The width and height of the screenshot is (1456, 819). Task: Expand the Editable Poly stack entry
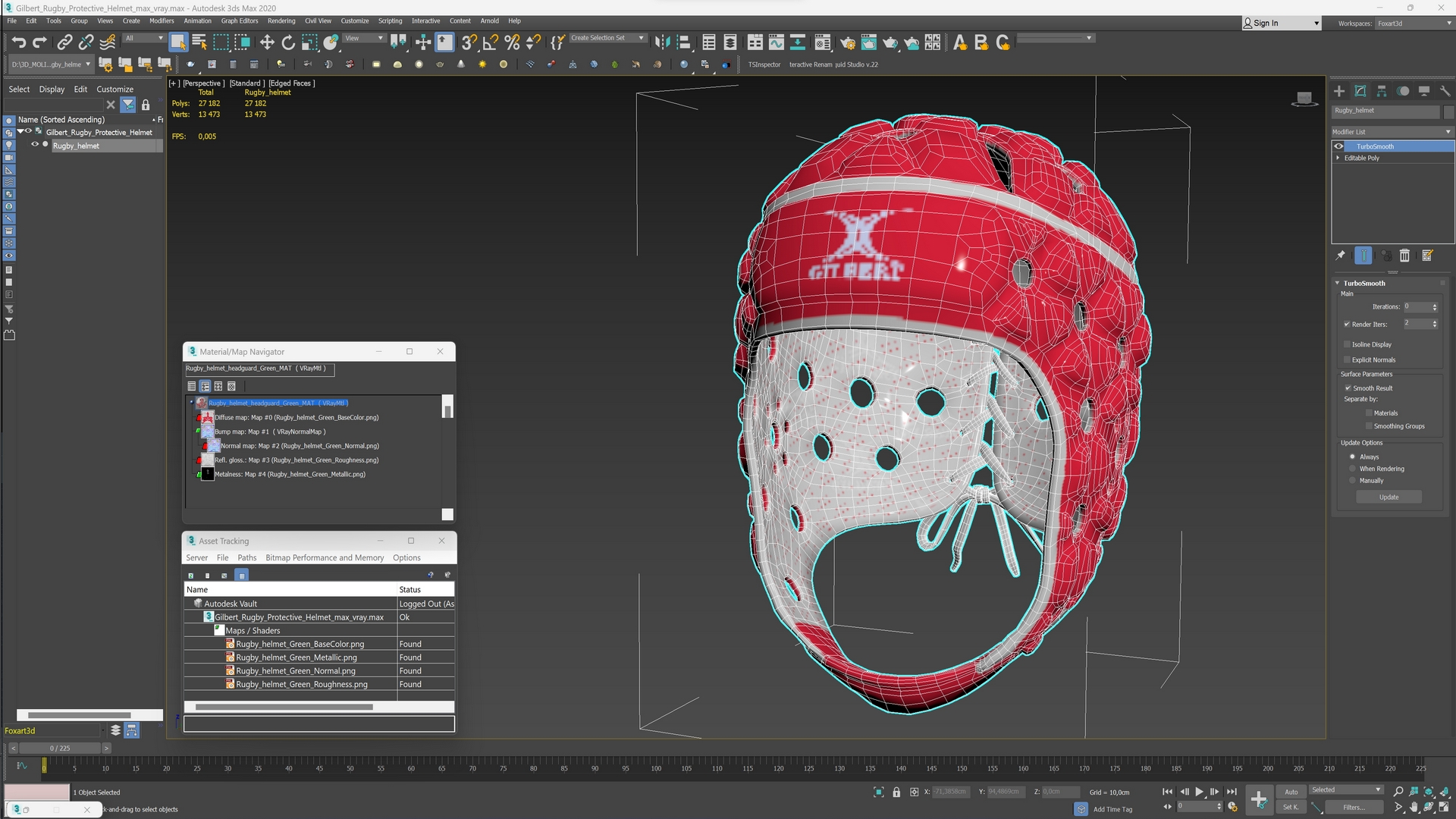pos(1338,158)
